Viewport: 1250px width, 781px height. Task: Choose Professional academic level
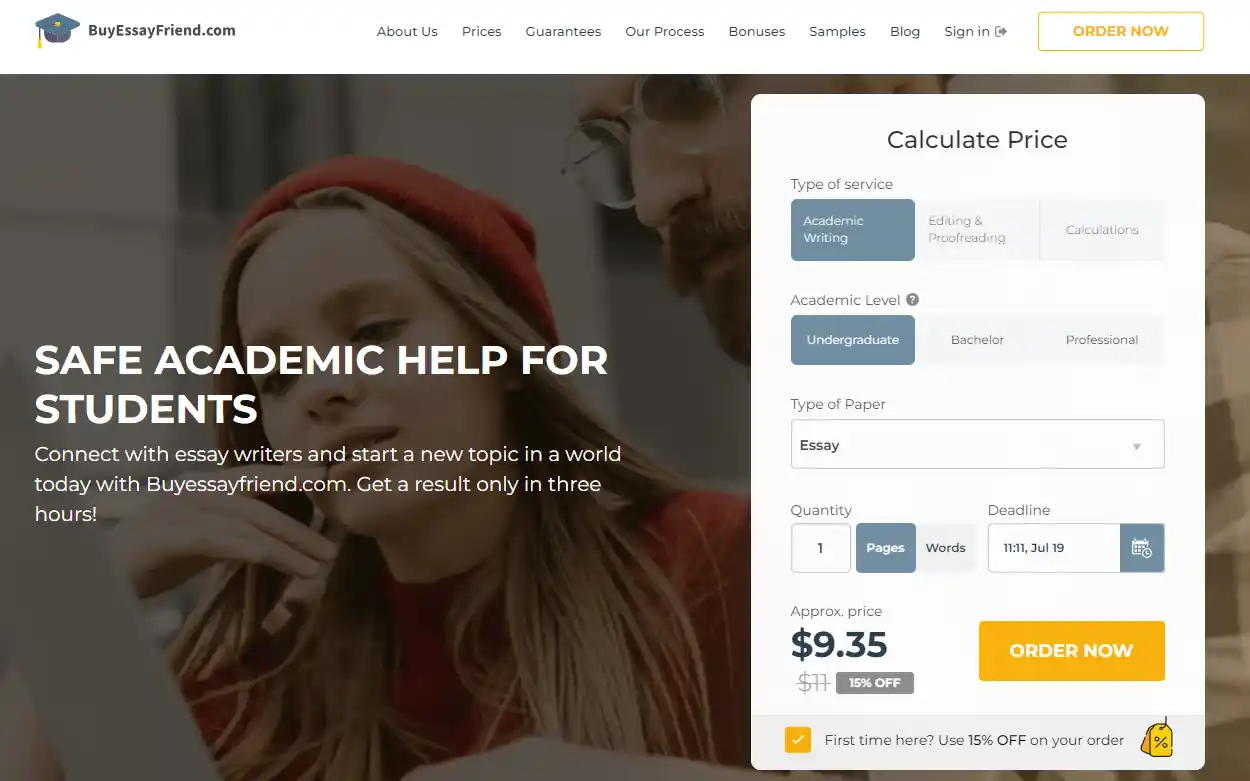(x=1102, y=340)
